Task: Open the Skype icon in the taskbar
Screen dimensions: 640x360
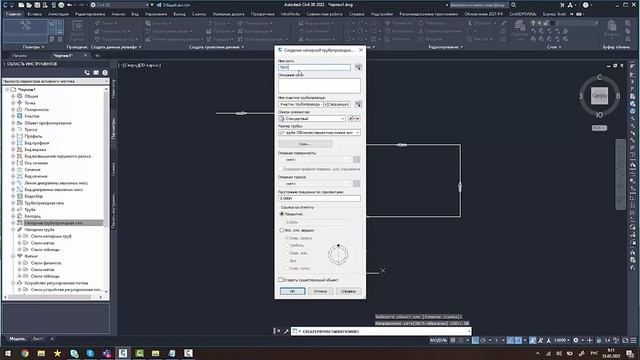Action: [90, 353]
